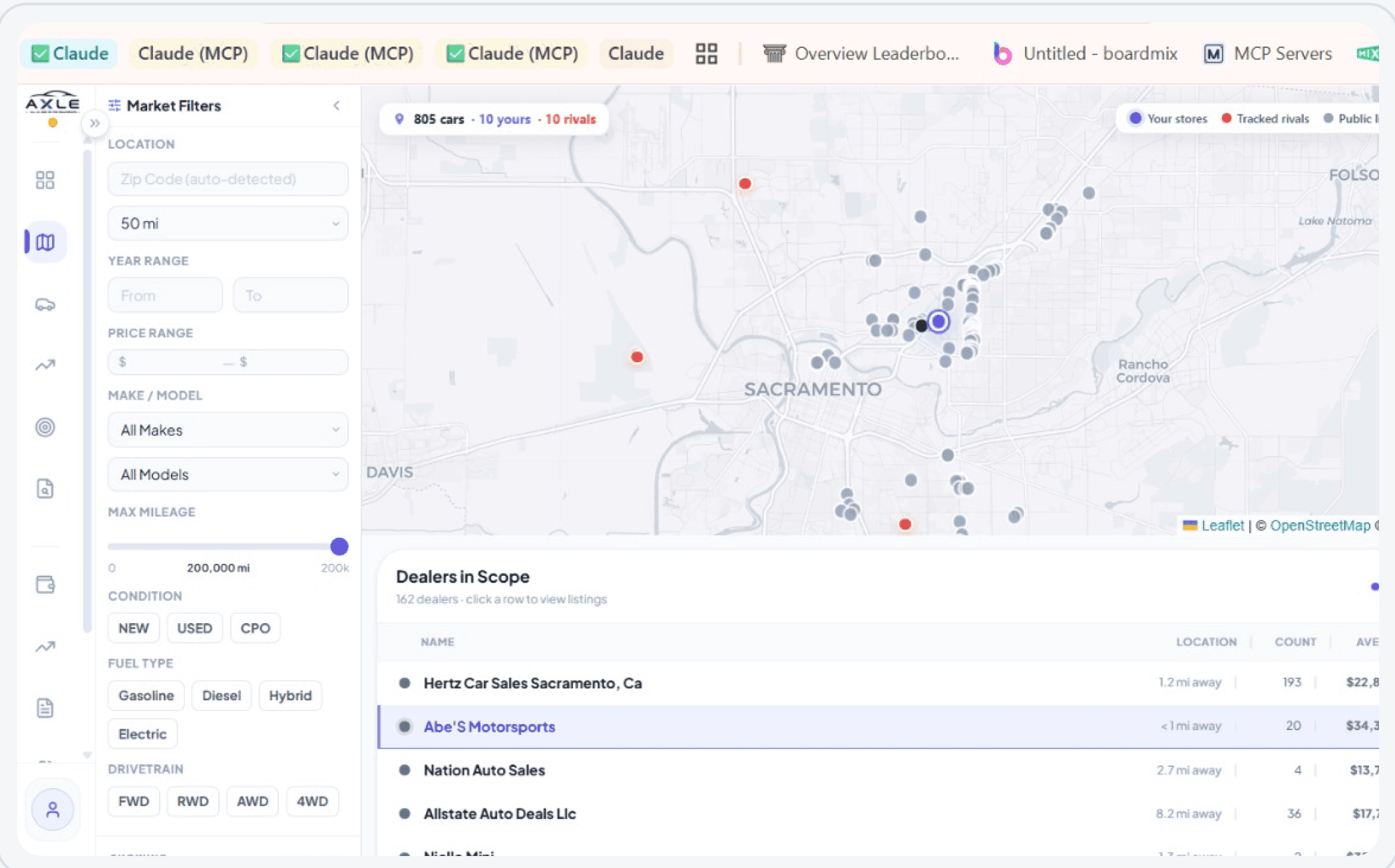
Task: Toggle the Hybrid fuel type
Action: pyautogui.click(x=290, y=696)
